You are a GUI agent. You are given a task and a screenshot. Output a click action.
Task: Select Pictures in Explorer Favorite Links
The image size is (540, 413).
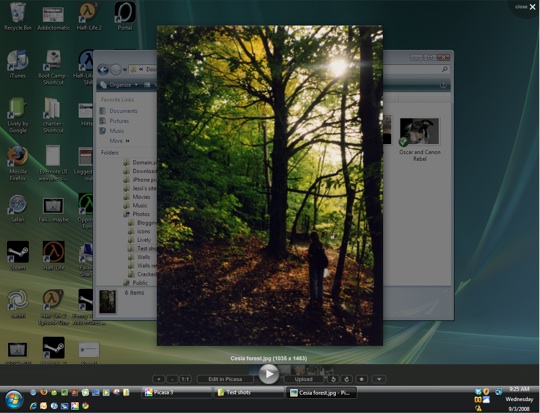click(x=114, y=121)
